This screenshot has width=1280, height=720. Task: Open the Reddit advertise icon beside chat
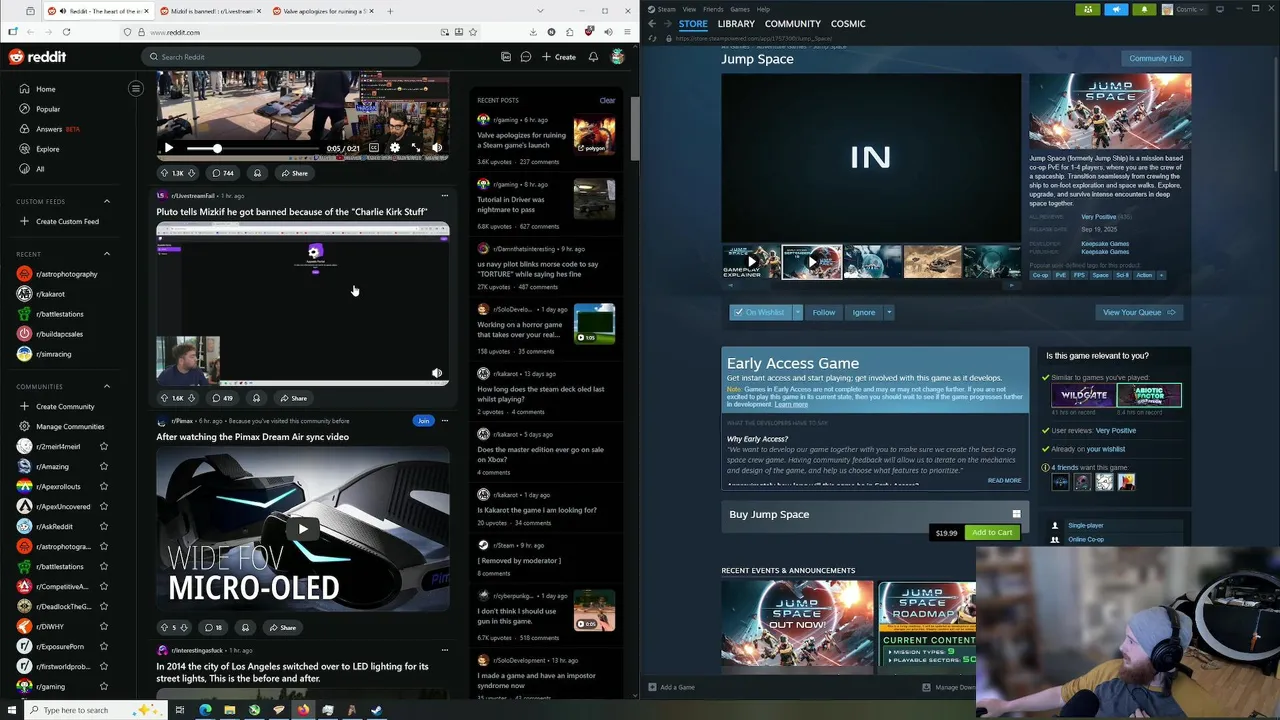pyautogui.click(x=506, y=57)
